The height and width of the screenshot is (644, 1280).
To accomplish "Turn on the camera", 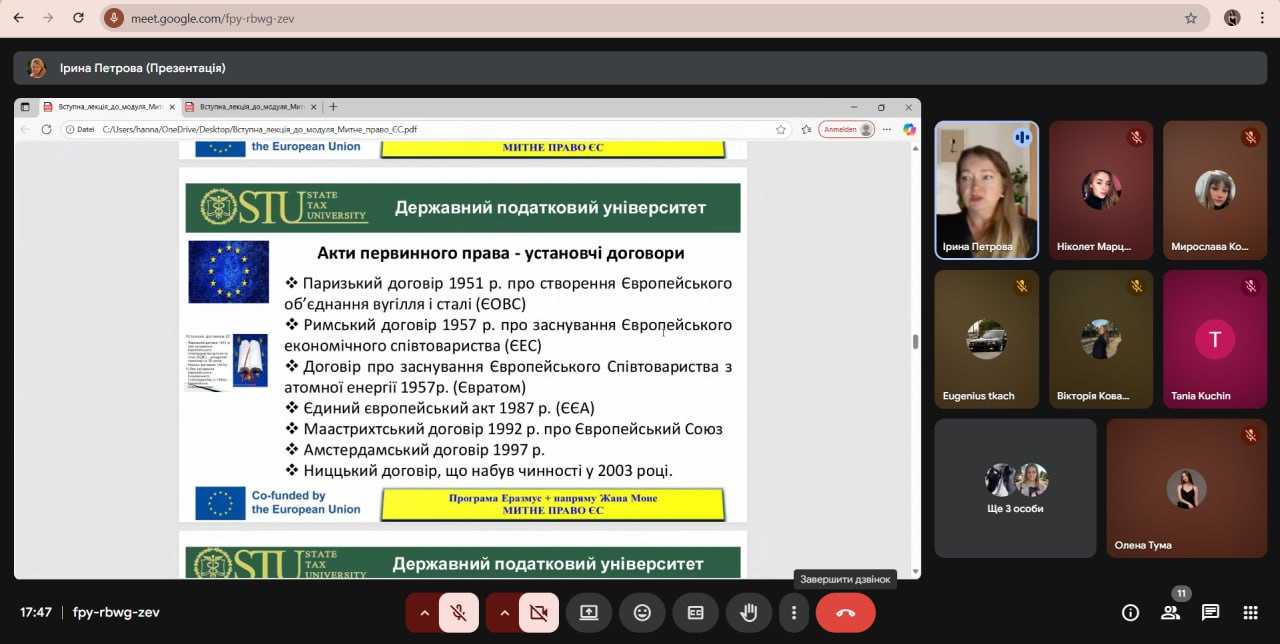I will (x=538, y=613).
